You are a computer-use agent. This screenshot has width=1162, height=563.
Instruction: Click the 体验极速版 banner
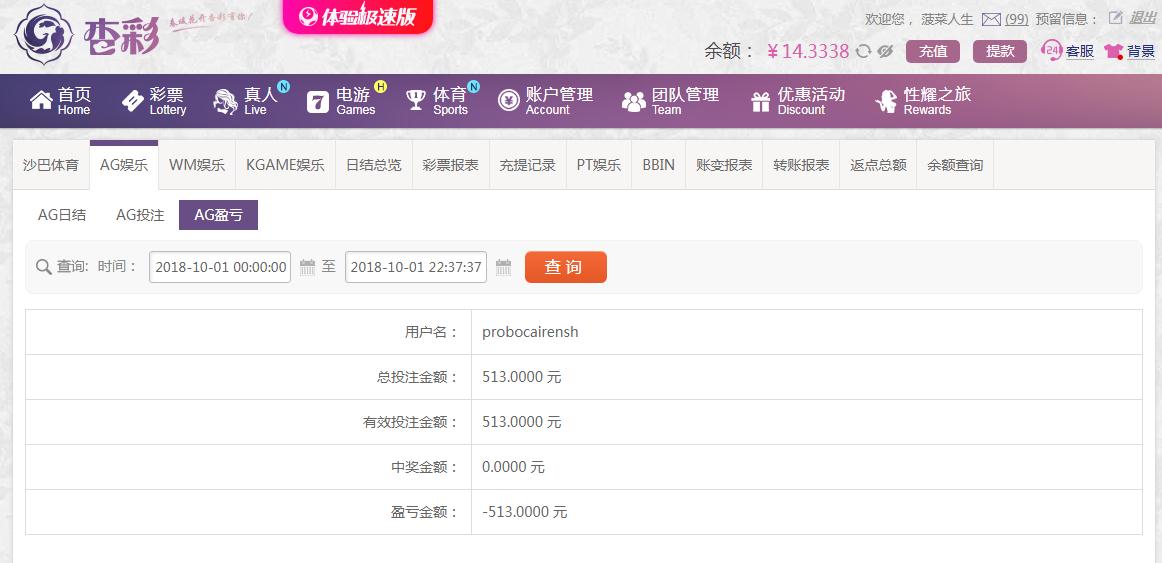(357, 17)
